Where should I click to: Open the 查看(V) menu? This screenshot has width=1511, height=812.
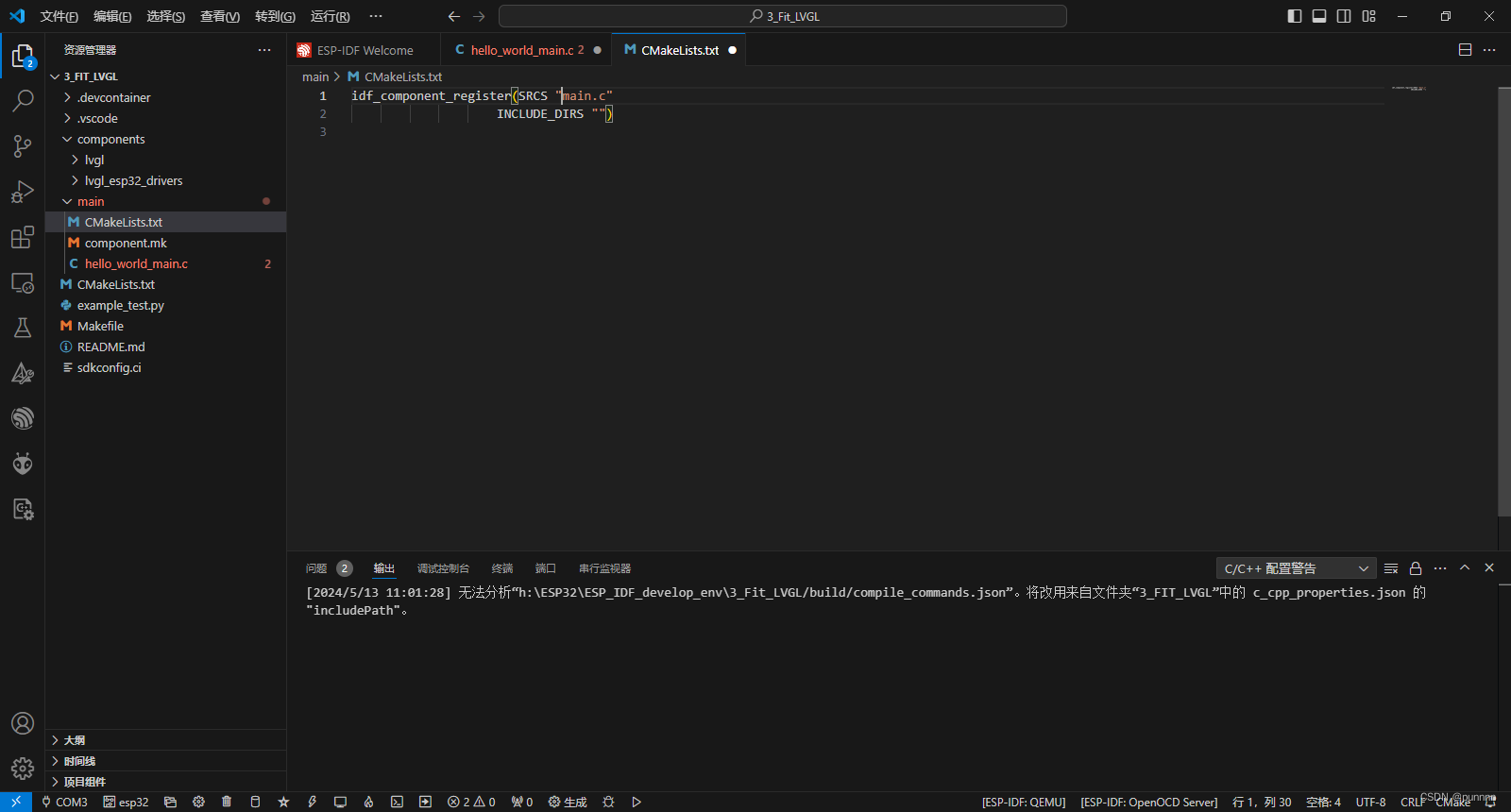click(x=220, y=16)
